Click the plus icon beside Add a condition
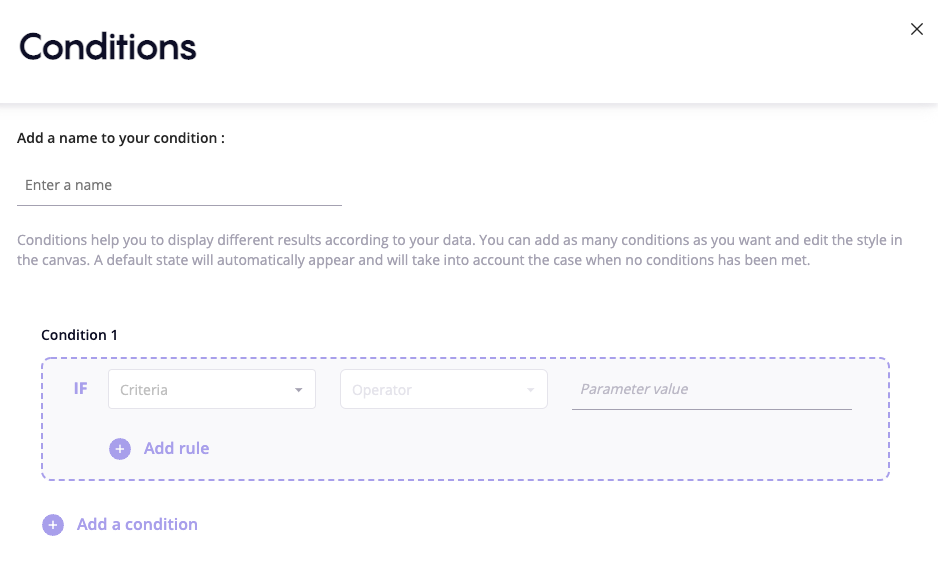938x587 pixels. click(53, 525)
